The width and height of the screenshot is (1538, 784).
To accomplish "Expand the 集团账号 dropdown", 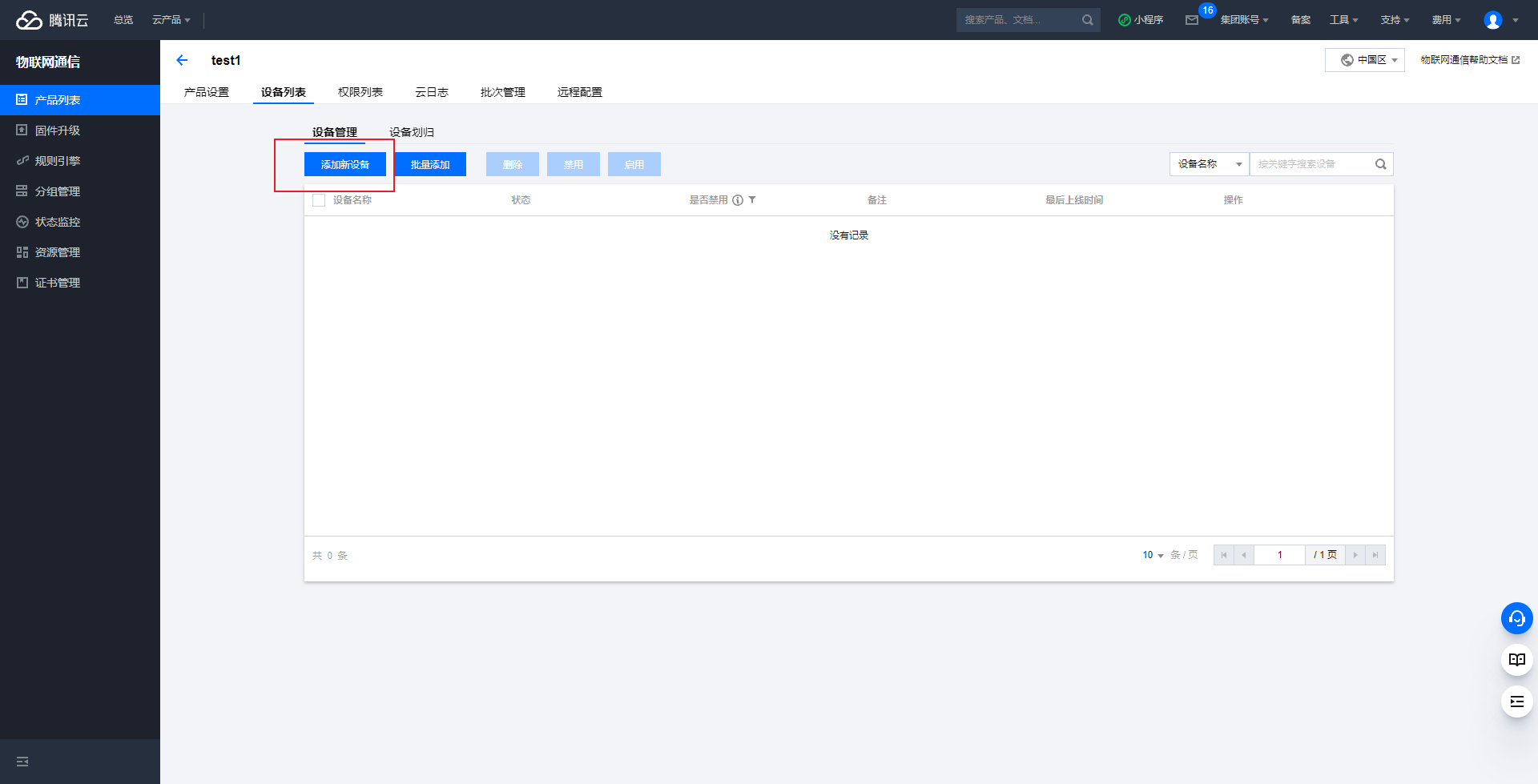I will pyautogui.click(x=1244, y=20).
